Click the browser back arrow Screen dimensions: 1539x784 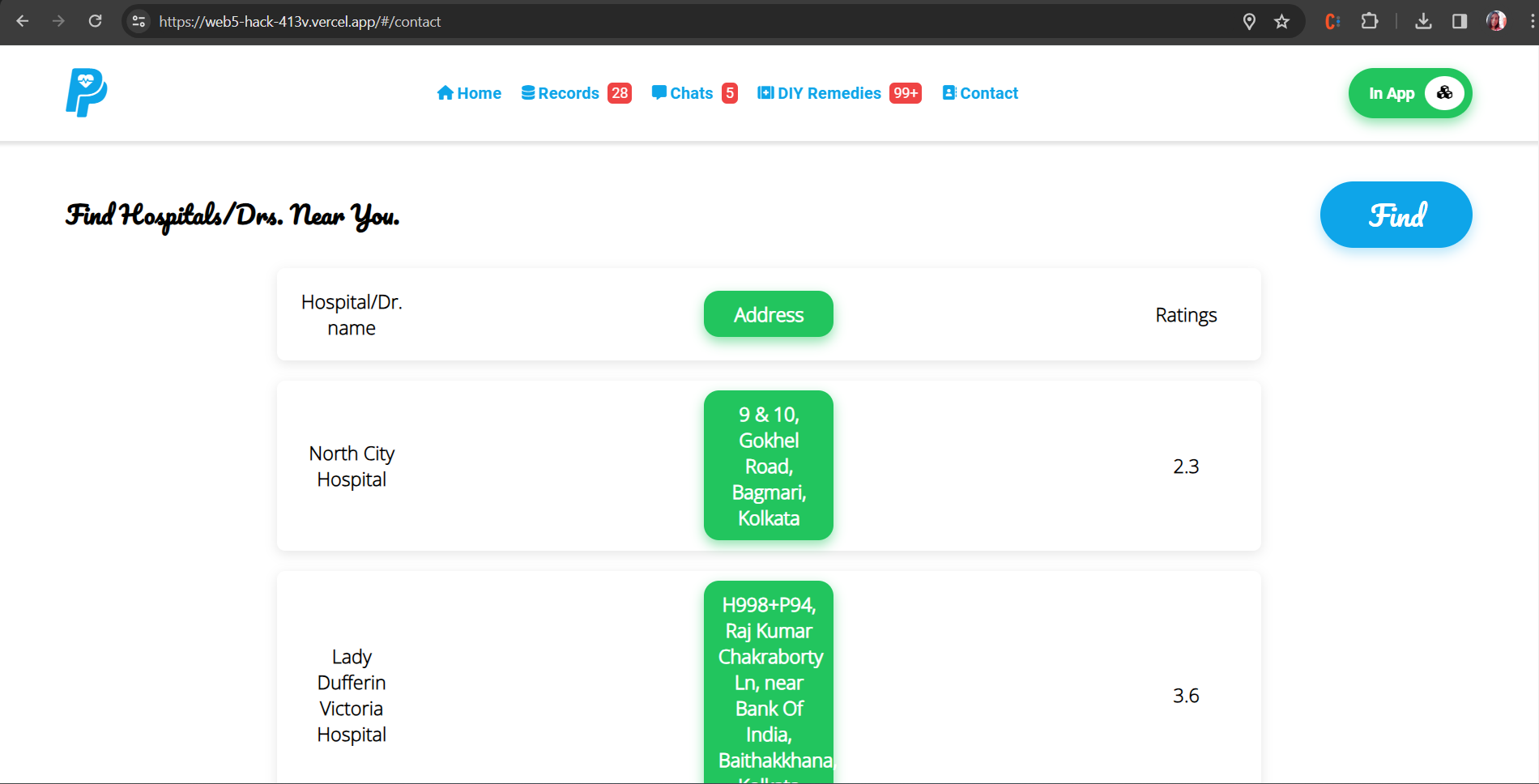click(23, 21)
